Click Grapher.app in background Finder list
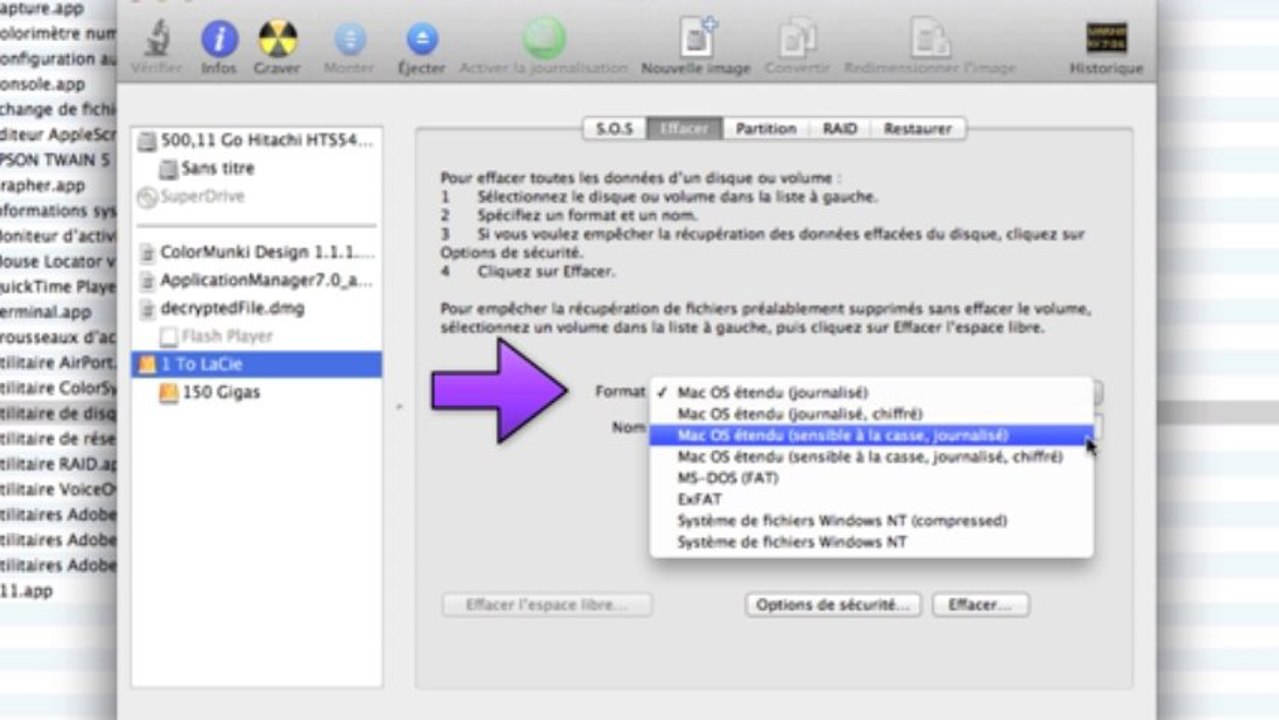This screenshot has width=1279, height=720. (x=42, y=185)
